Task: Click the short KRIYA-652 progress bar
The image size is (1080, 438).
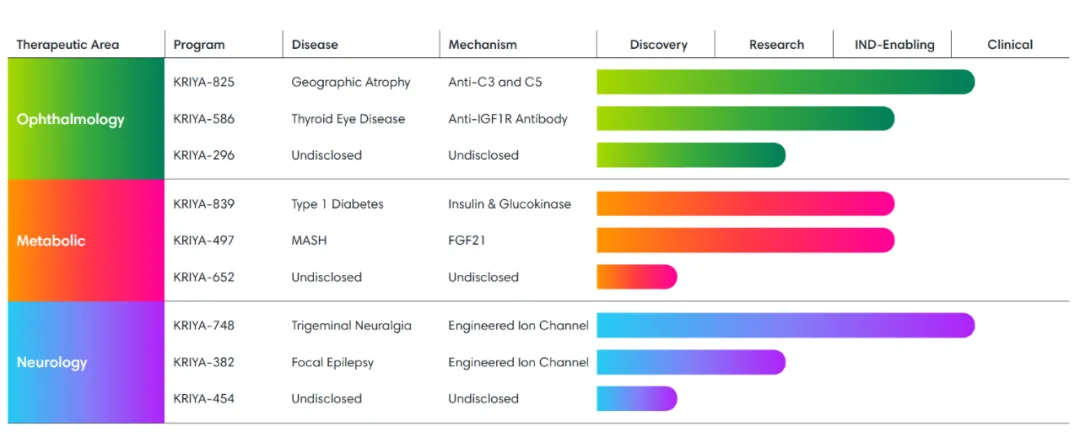Action: click(637, 277)
